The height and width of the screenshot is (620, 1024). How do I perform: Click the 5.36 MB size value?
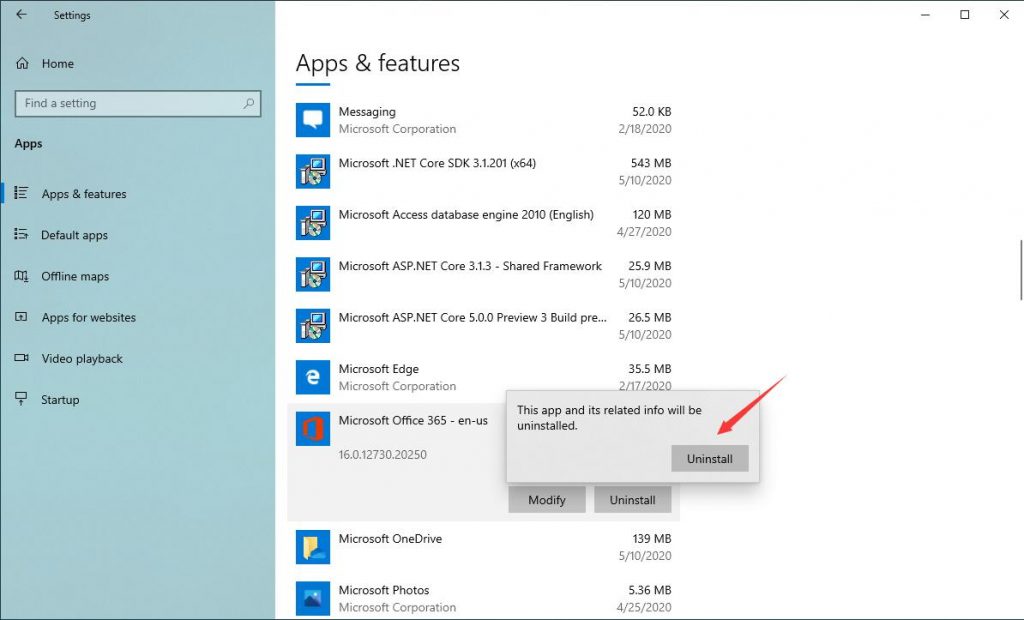click(650, 590)
